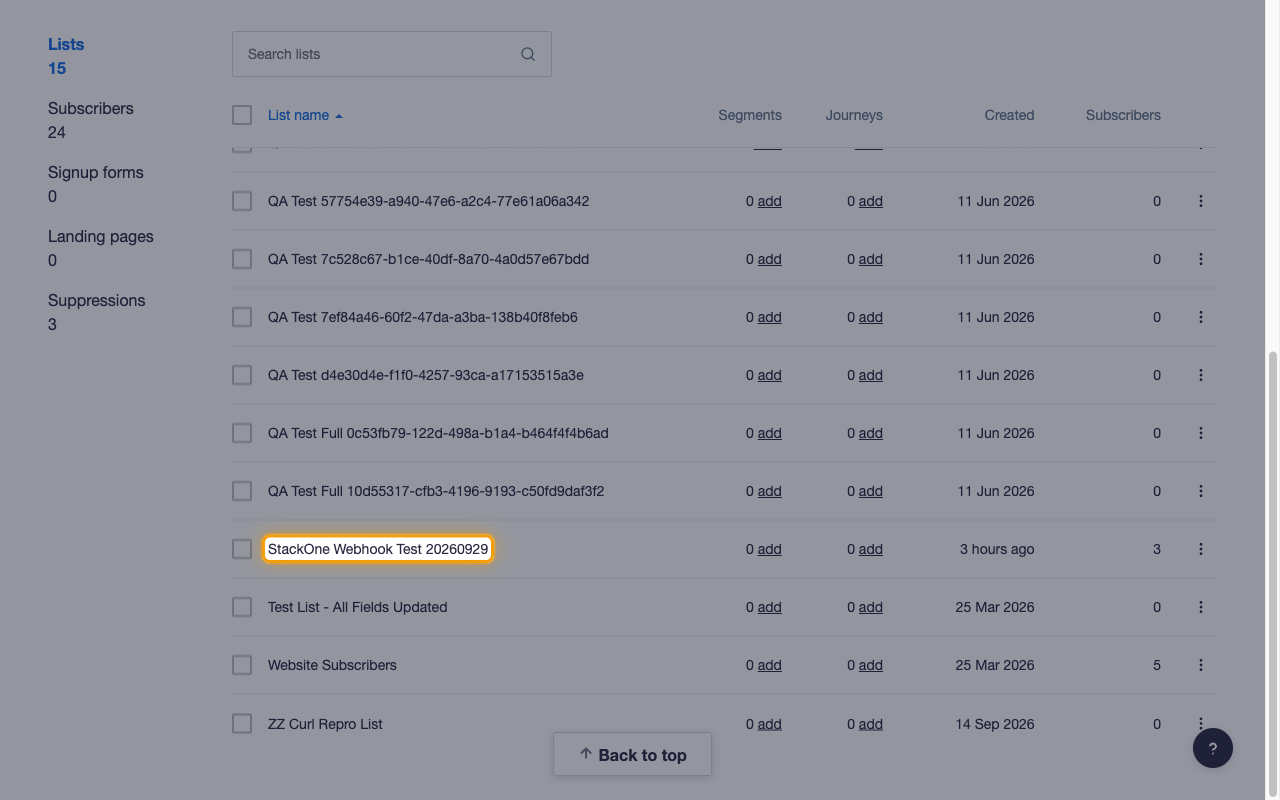Check the Website Subscribers list checkbox
Viewport: 1280px width, 800px height.
click(242, 665)
